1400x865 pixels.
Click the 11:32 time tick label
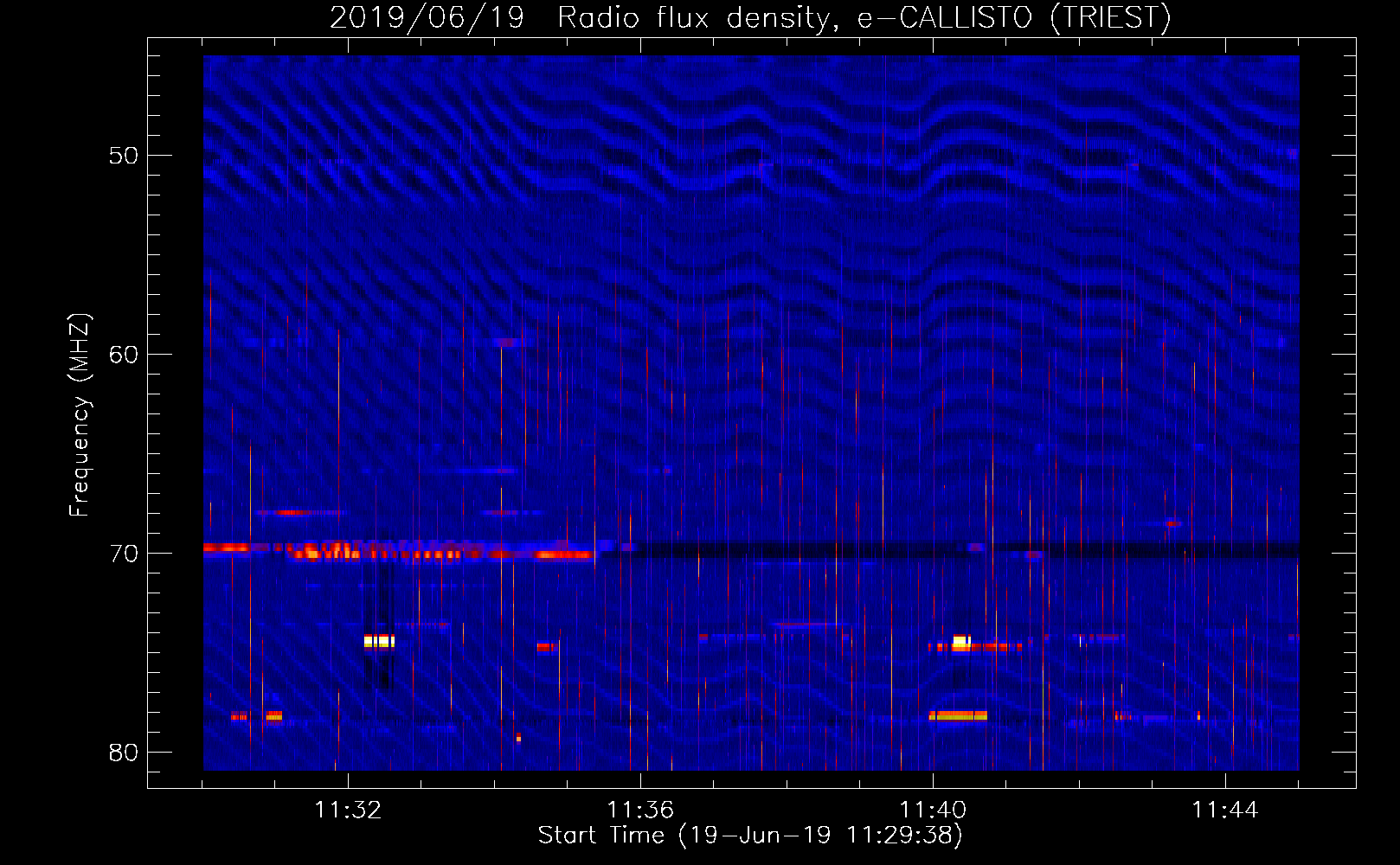click(348, 810)
